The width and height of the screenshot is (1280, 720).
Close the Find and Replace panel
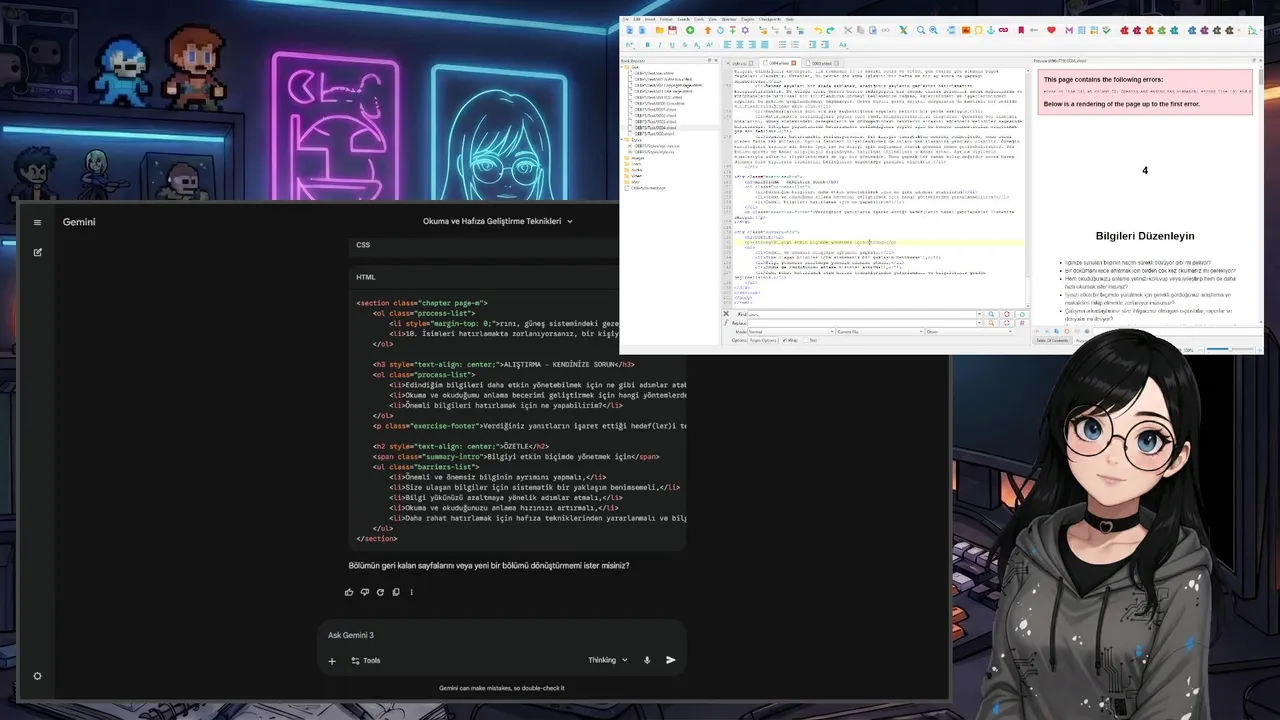tap(725, 314)
